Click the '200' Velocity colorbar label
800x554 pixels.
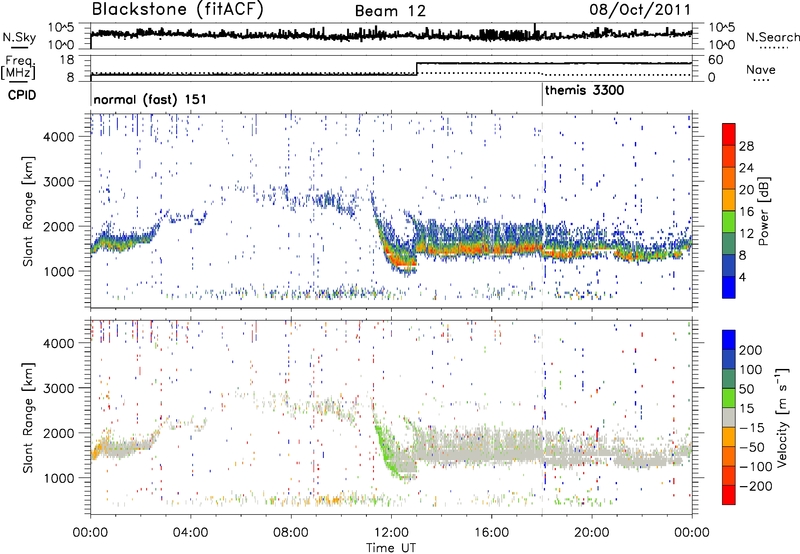(751, 350)
